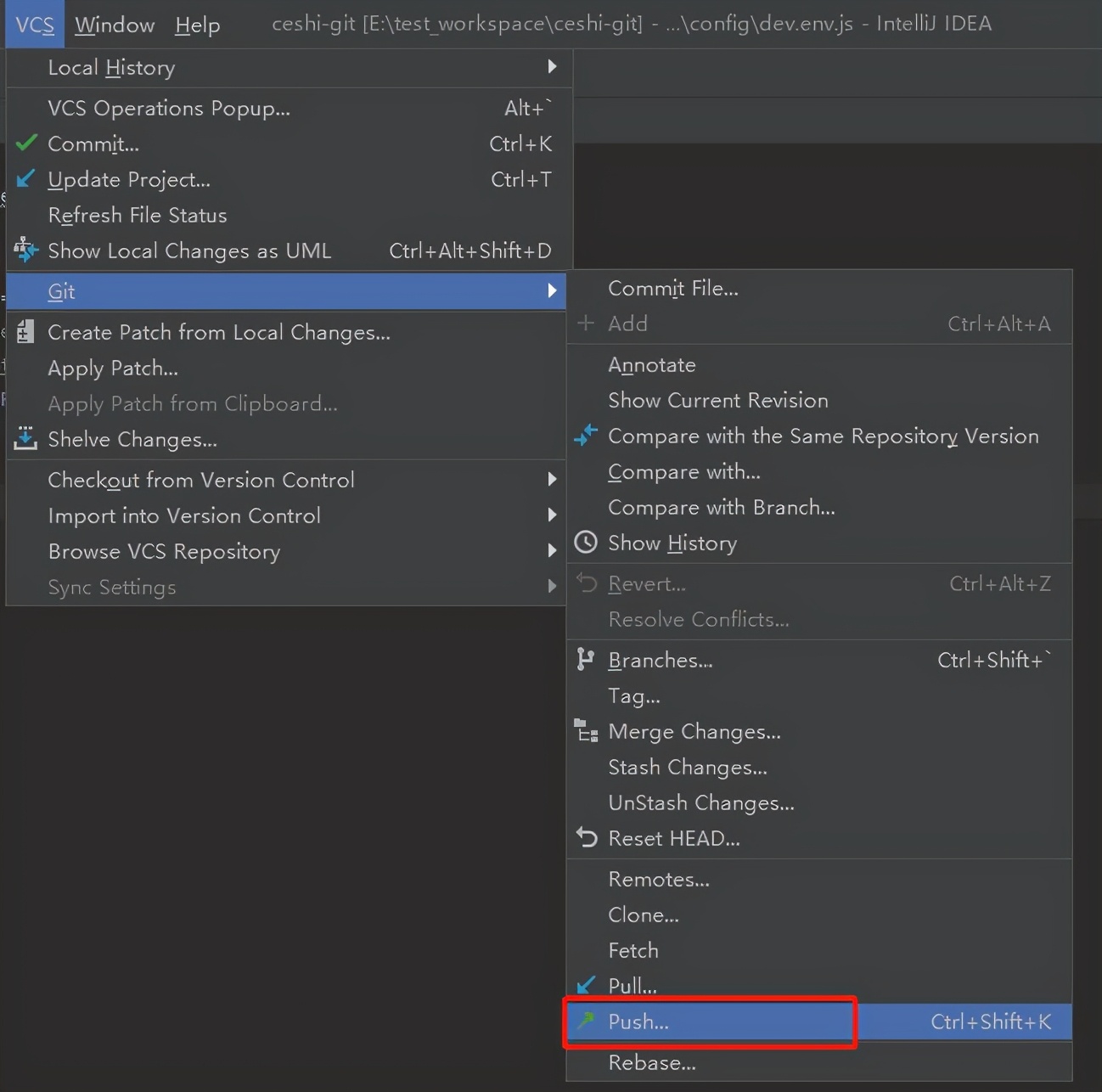1102x1092 pixels.
Task: Open VCS Operations Popup entry
Action: pos(169,108)
